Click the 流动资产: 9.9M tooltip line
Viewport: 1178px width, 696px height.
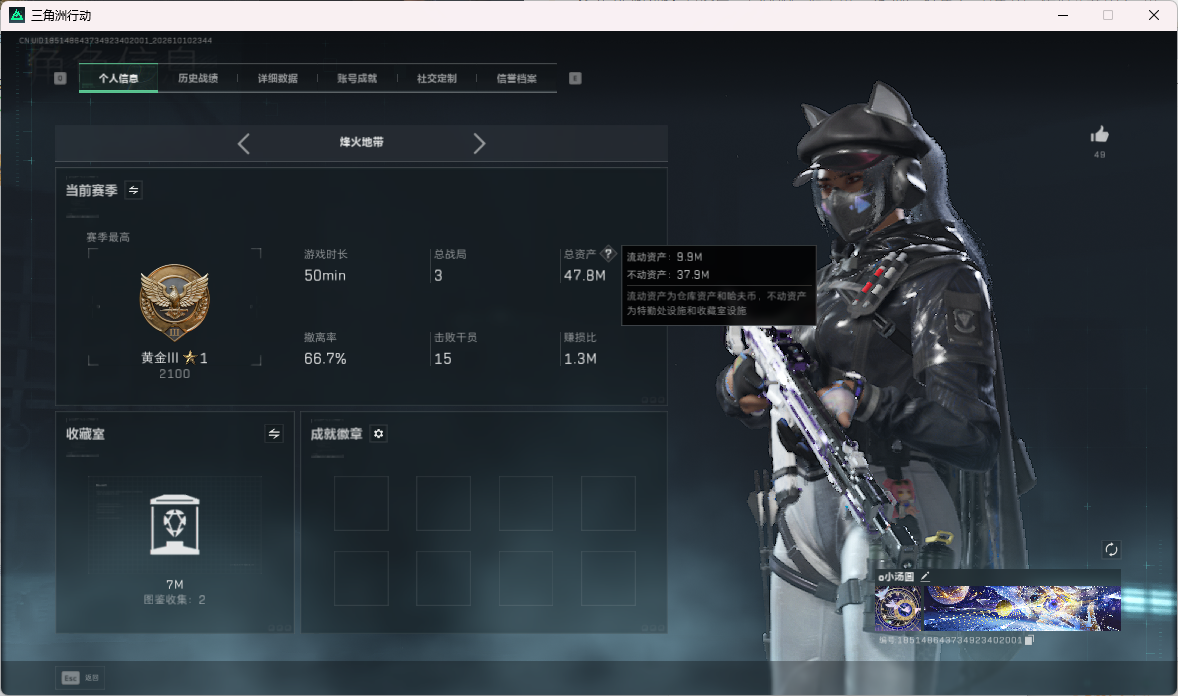(x=665, y=257)
